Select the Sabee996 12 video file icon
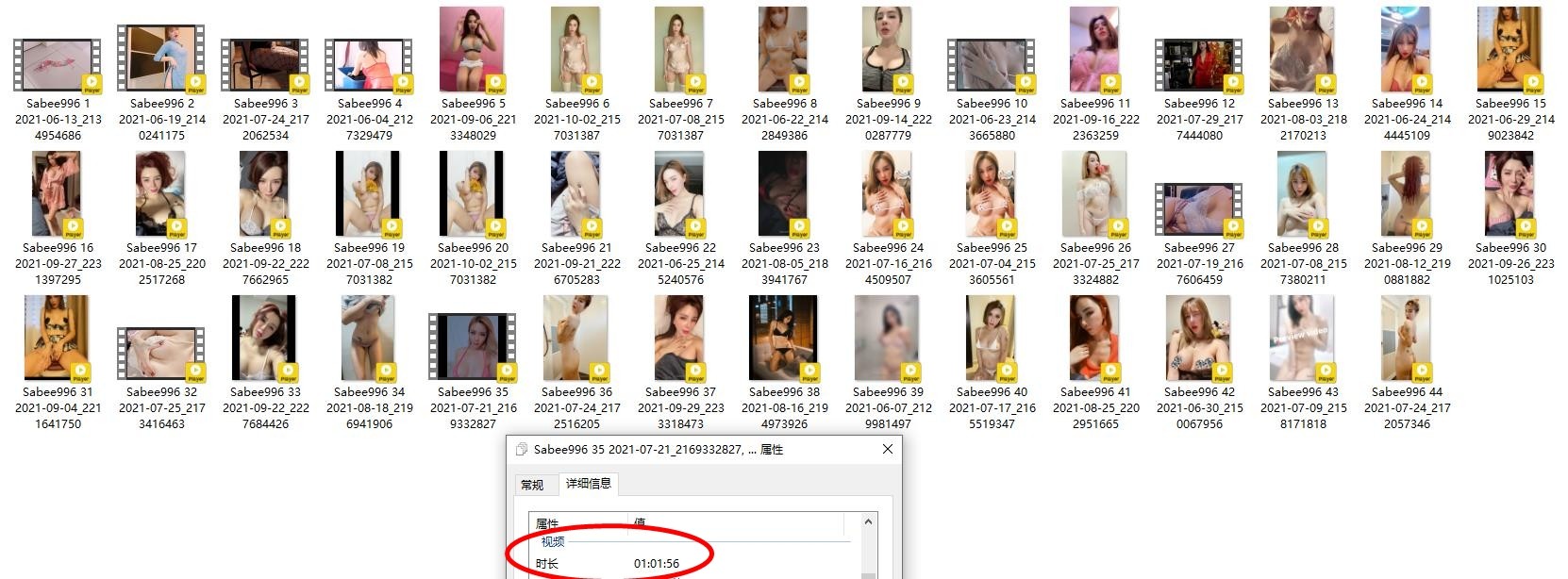Image resolution: width=1568 pixels, height=579 pixels. coord(1199,66)
